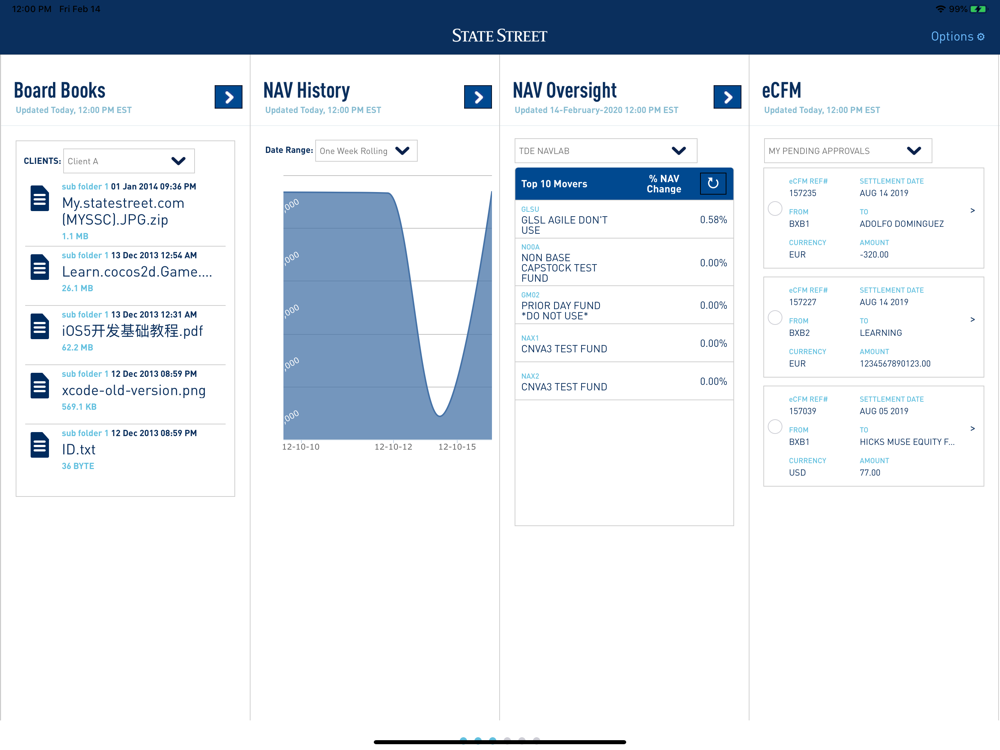The height and width of the screenshot is (750, 1000).
Task: Click document icon for ID.txt
Action: pyautogui.click(x=40, y=445)
